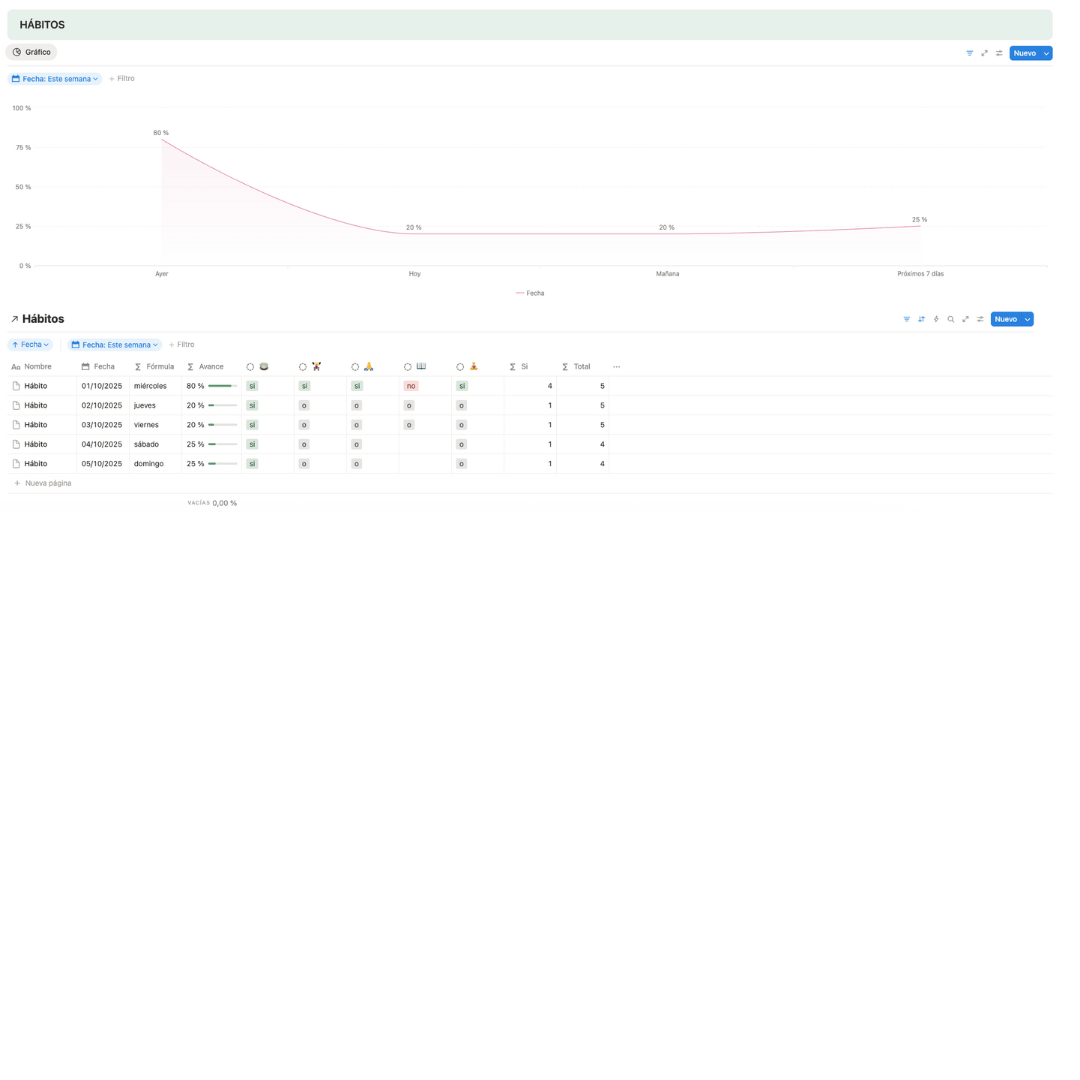Toggle tea cup 'sí' status in jueves row
This screenshot has height=1080, width=1080.
click(252, 406)
